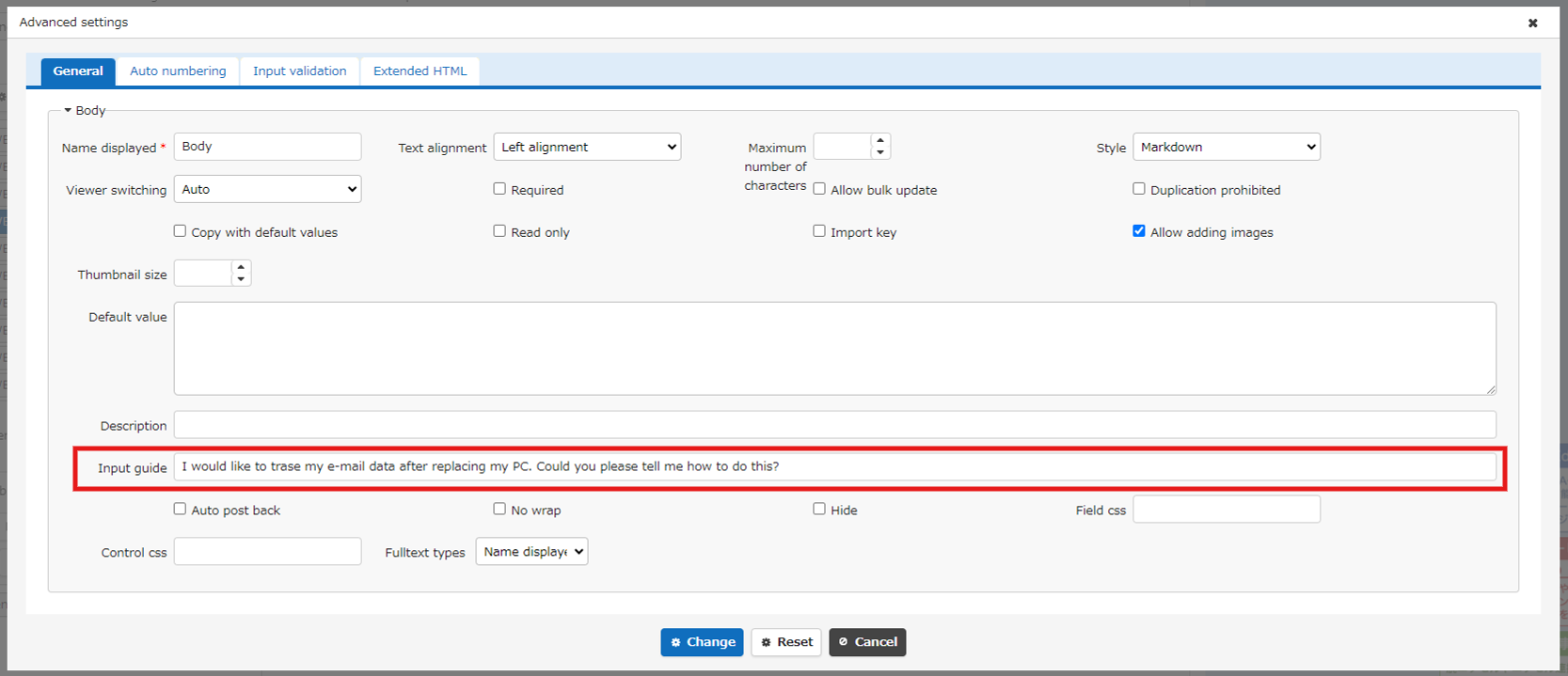Open the Style dropdown showing Markdown
The image size is (1568, 676).
pos(1227,147)
